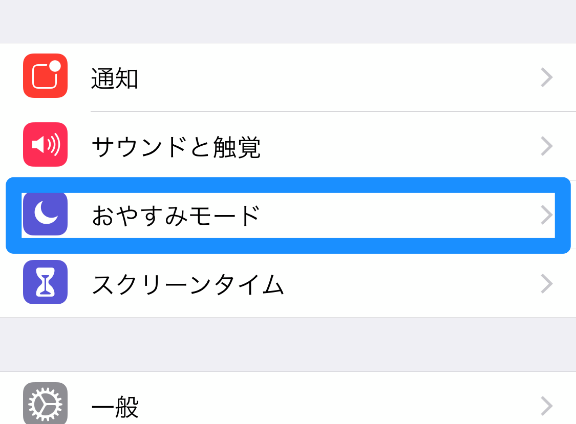This screenshot has height=424, width=576.
Task: Tap the purple crescent moon おやすみモード icon
Action: [x=45, y=213]
